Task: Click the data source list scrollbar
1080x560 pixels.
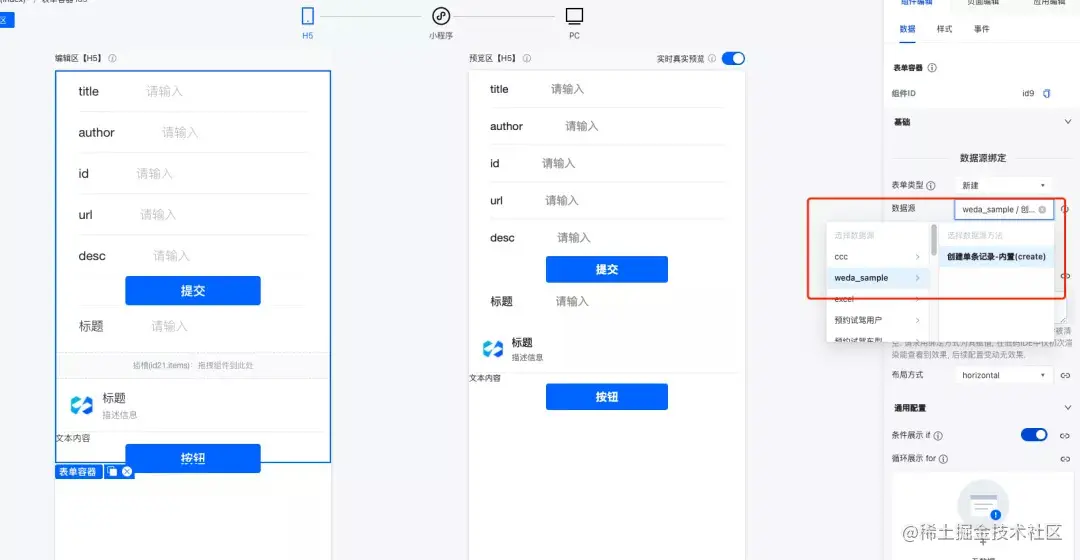Action: click(934, 240)
